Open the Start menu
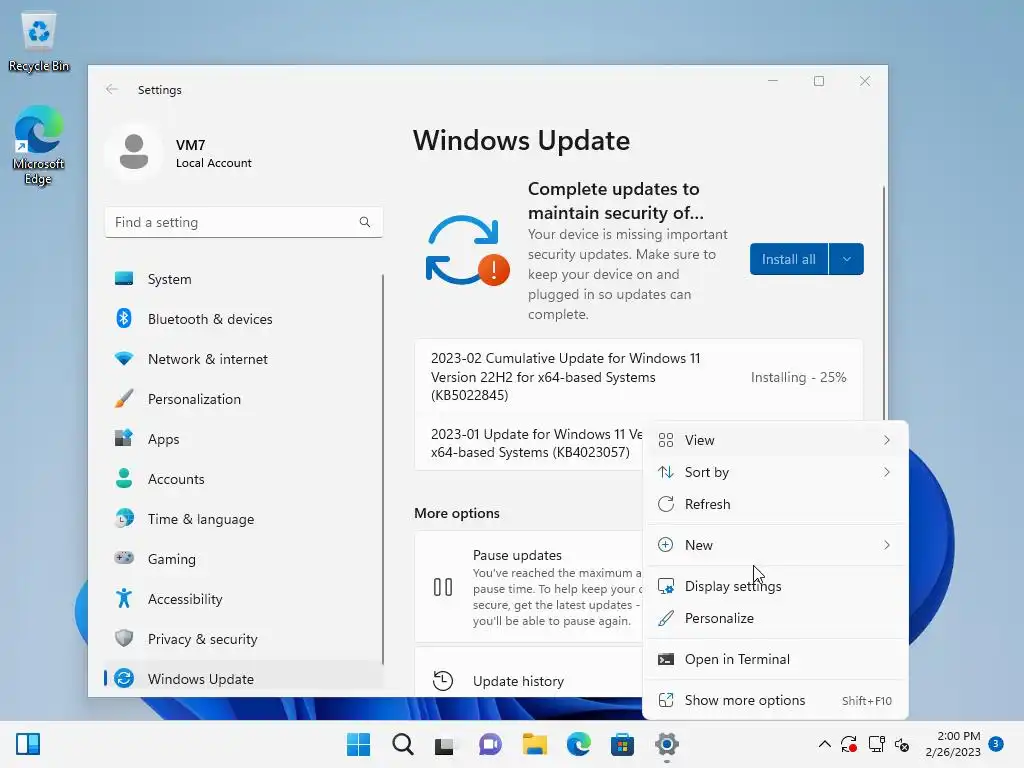This screenshot has height=768, width=1024. tap(359, 744)
